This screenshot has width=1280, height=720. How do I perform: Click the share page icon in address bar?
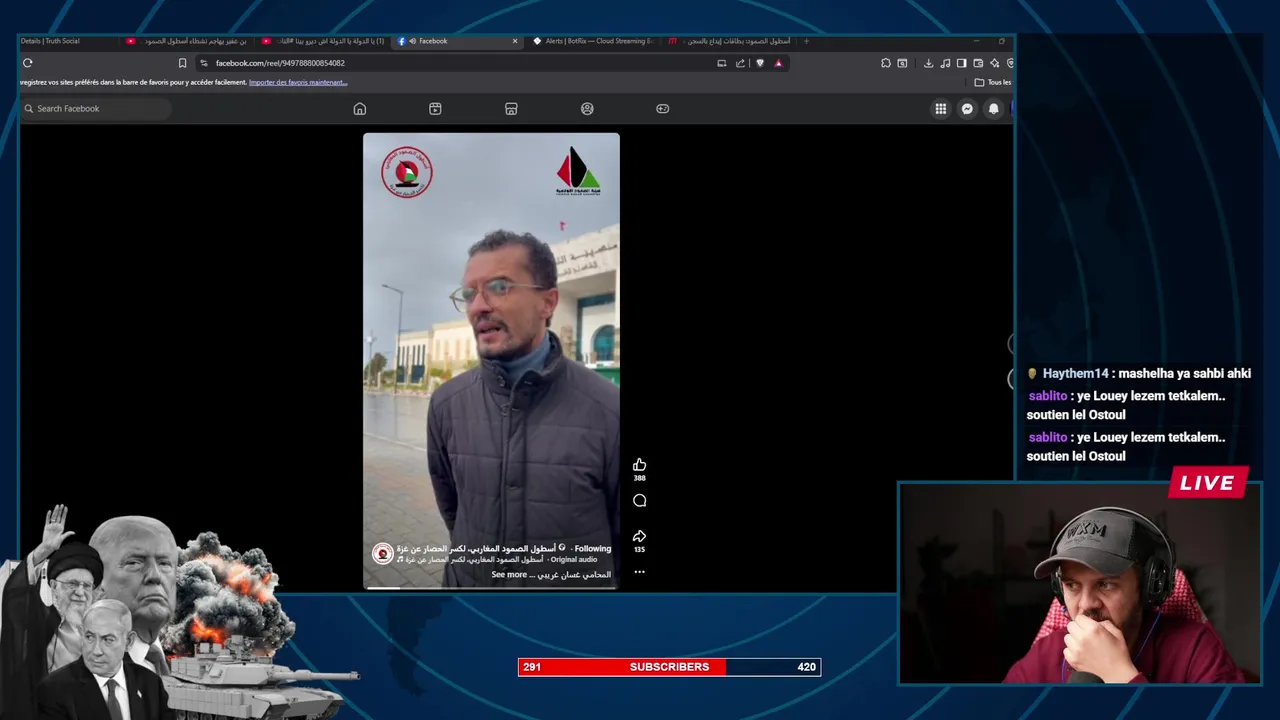740,63
